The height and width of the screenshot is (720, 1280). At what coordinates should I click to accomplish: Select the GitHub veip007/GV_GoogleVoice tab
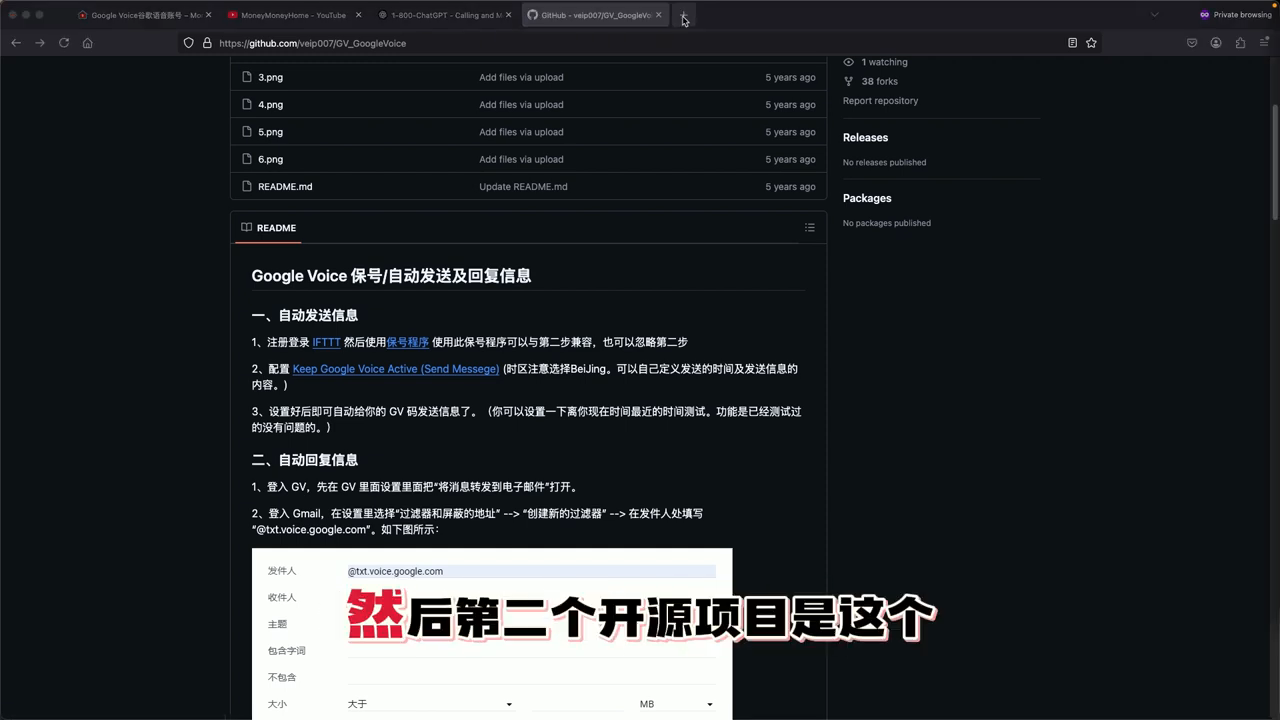pyautogui.click(x=595, y=15)
